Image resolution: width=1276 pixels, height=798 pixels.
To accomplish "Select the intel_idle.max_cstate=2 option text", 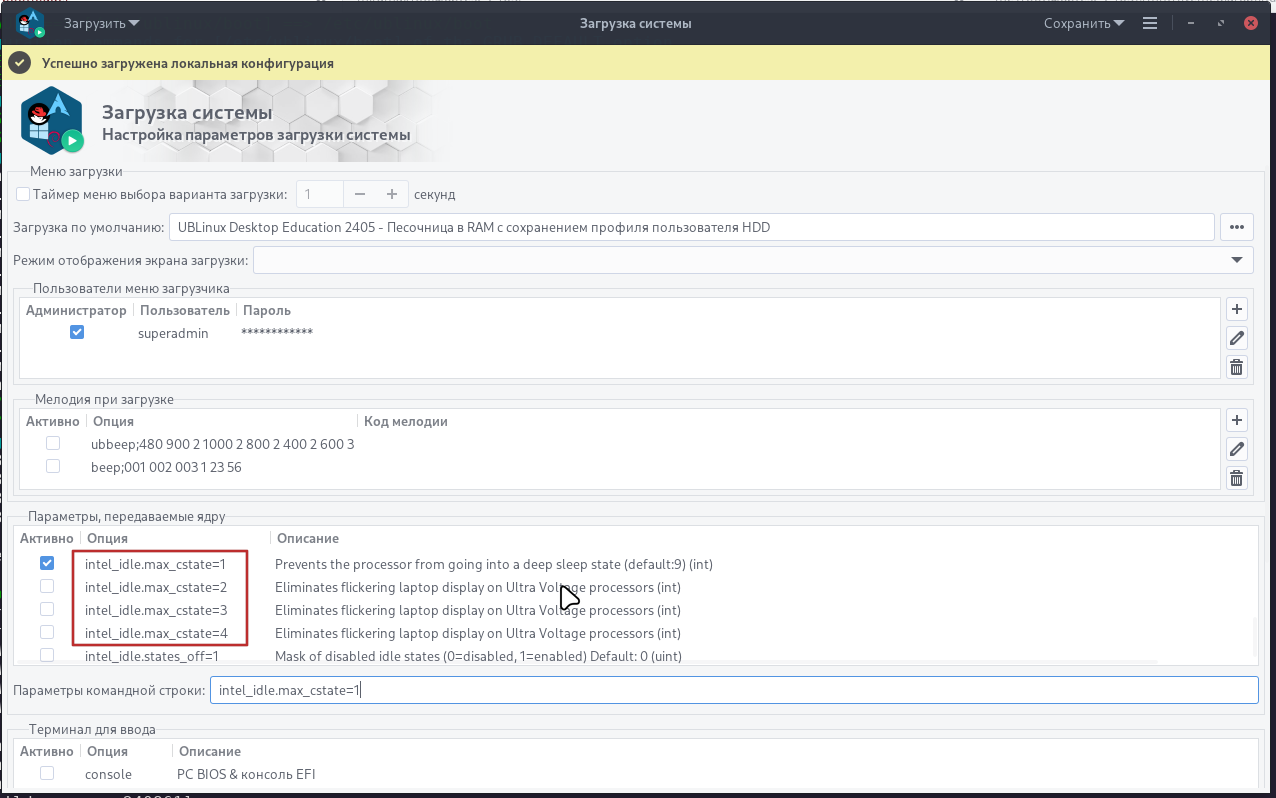I will point(156,587).
